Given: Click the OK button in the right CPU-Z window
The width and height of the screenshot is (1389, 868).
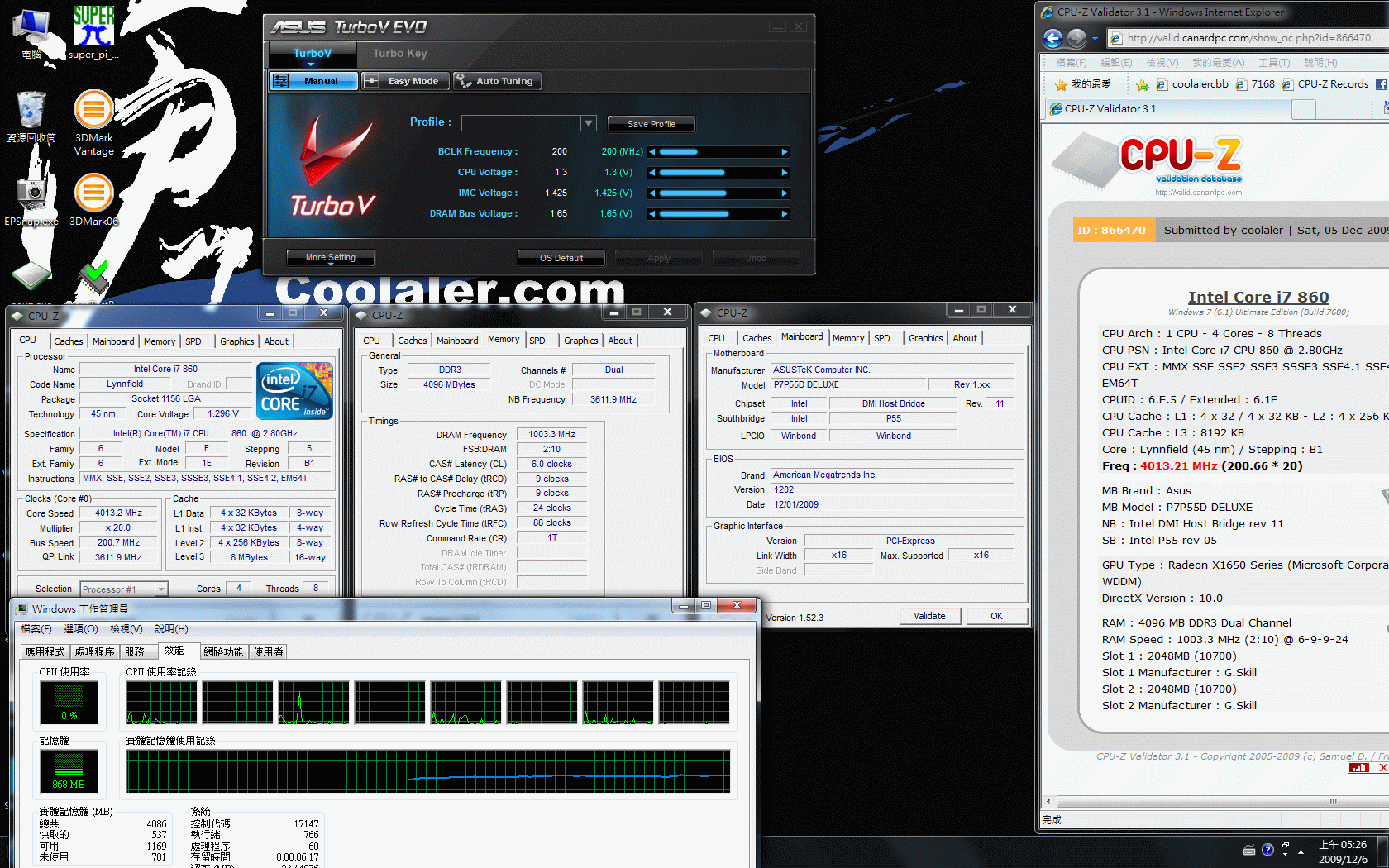Looking at the screenshot, I should coord(996,616).
